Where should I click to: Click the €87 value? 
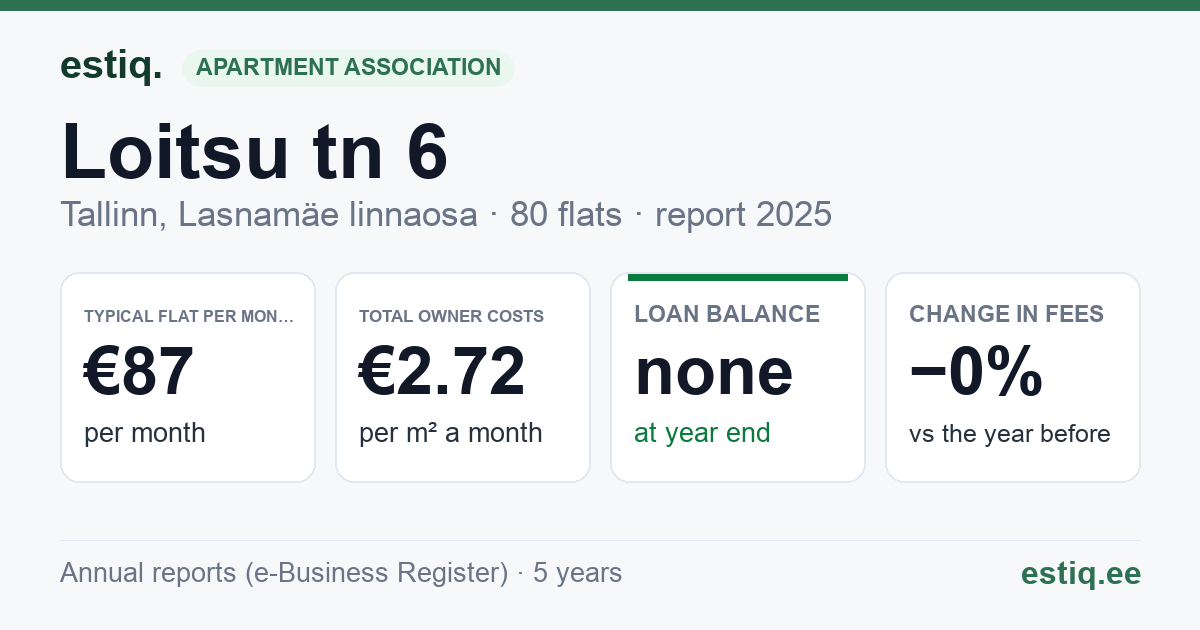pos(139,372)
